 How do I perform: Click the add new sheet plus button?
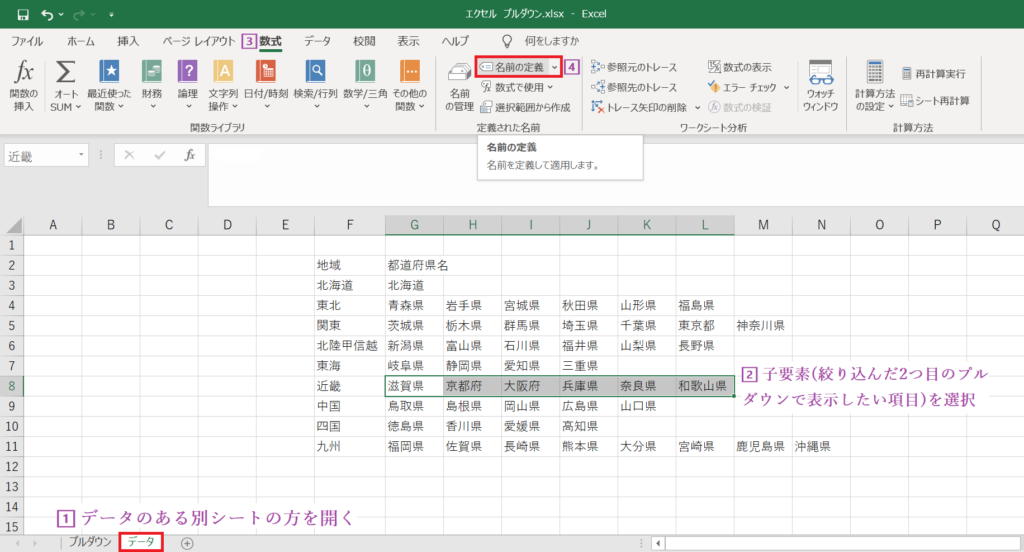click(x=187, y=542)
